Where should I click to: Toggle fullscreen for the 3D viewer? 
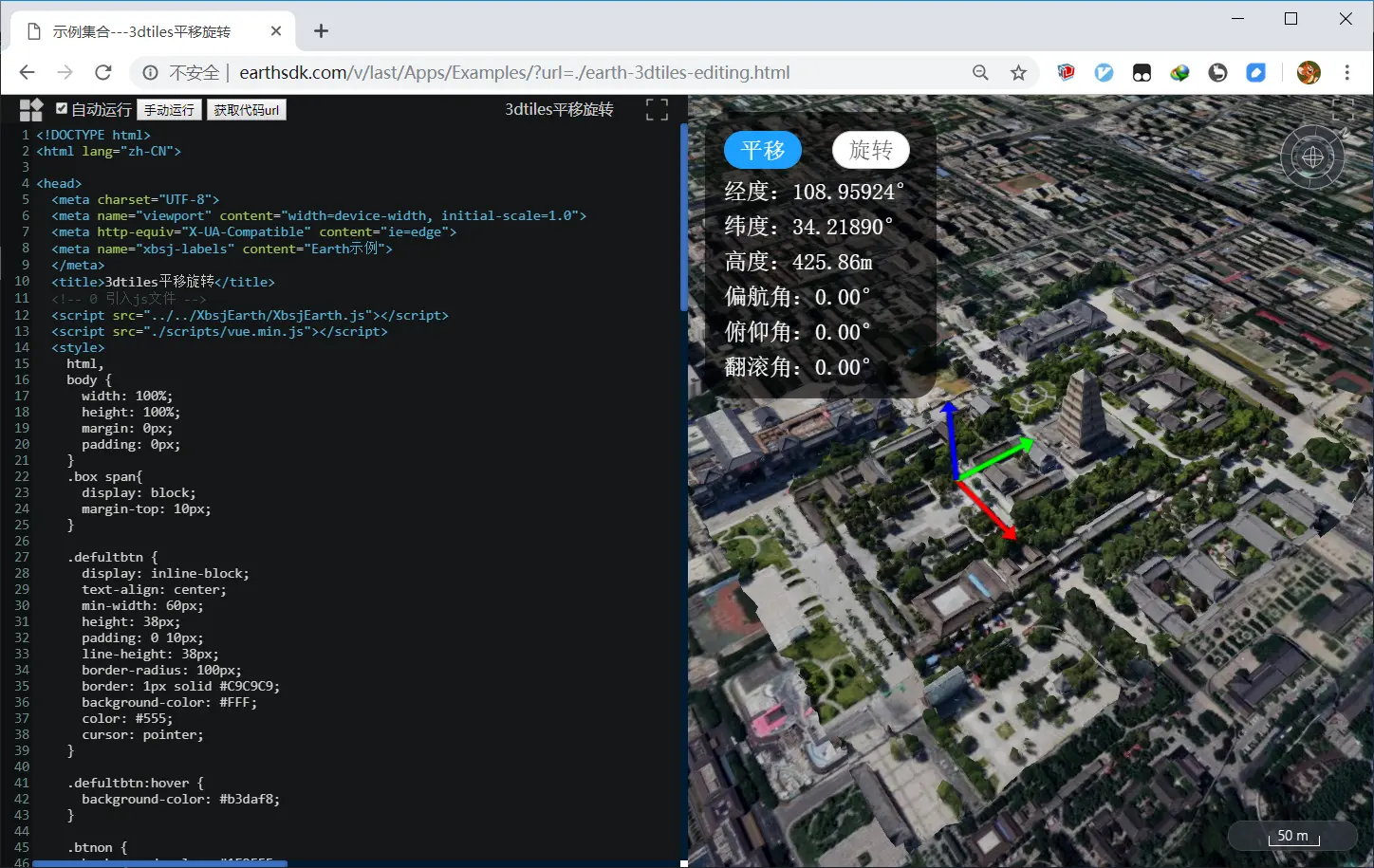1343,109
